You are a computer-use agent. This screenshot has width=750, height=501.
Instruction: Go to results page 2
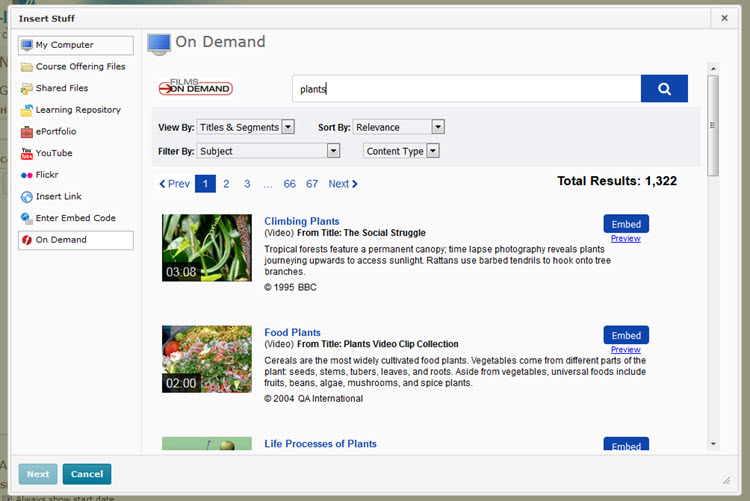click(x=226, y=184)
